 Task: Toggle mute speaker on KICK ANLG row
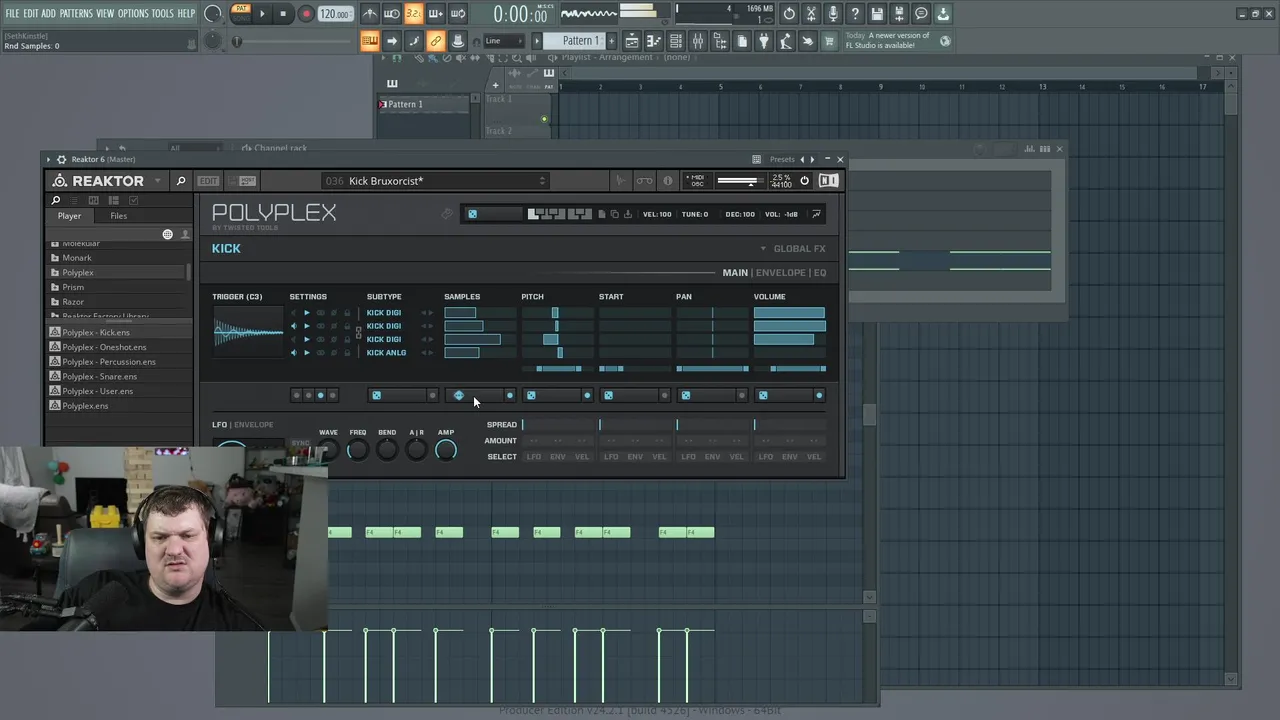point(294,352)
